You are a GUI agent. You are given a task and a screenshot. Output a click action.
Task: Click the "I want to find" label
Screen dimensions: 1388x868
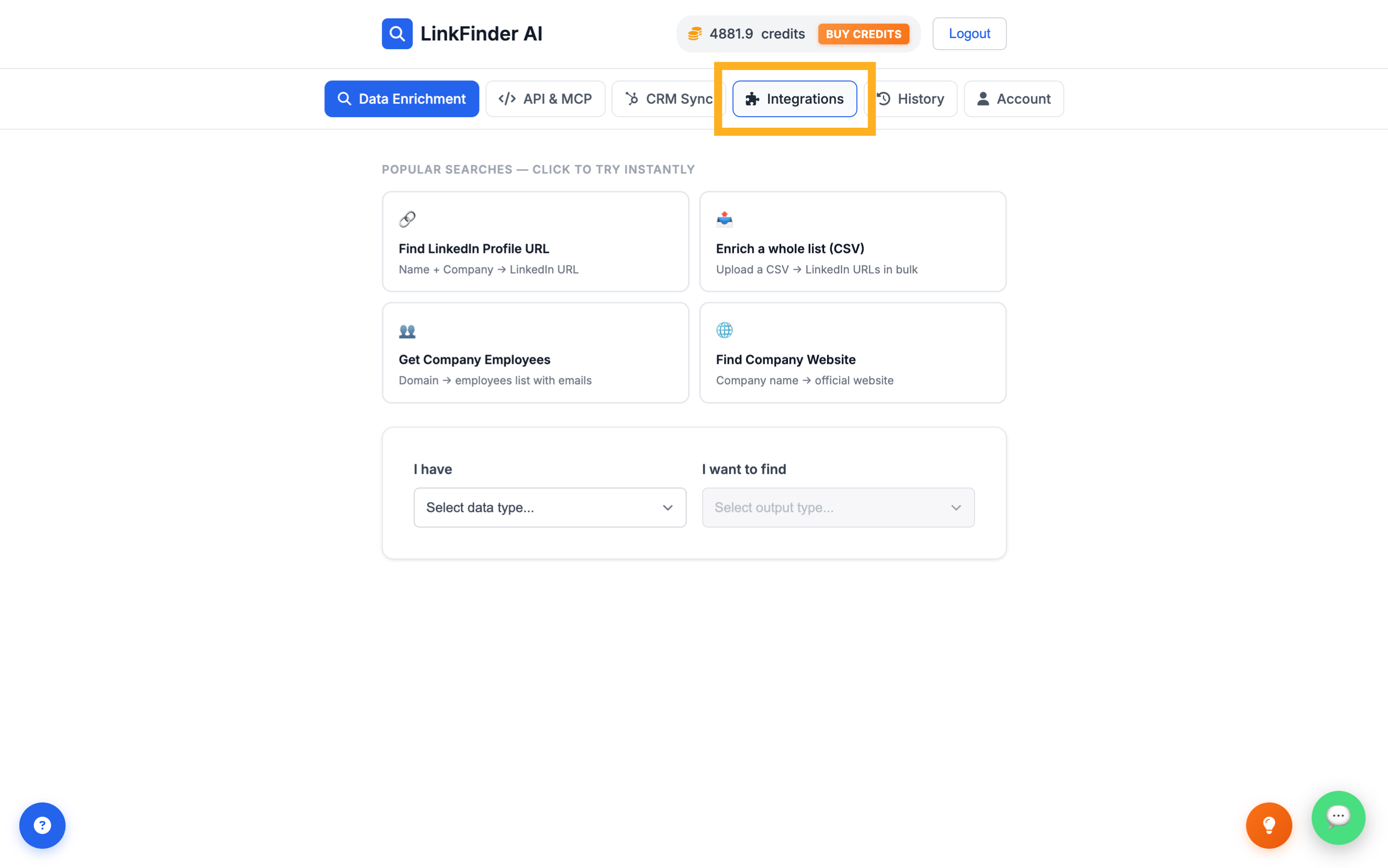744,469
